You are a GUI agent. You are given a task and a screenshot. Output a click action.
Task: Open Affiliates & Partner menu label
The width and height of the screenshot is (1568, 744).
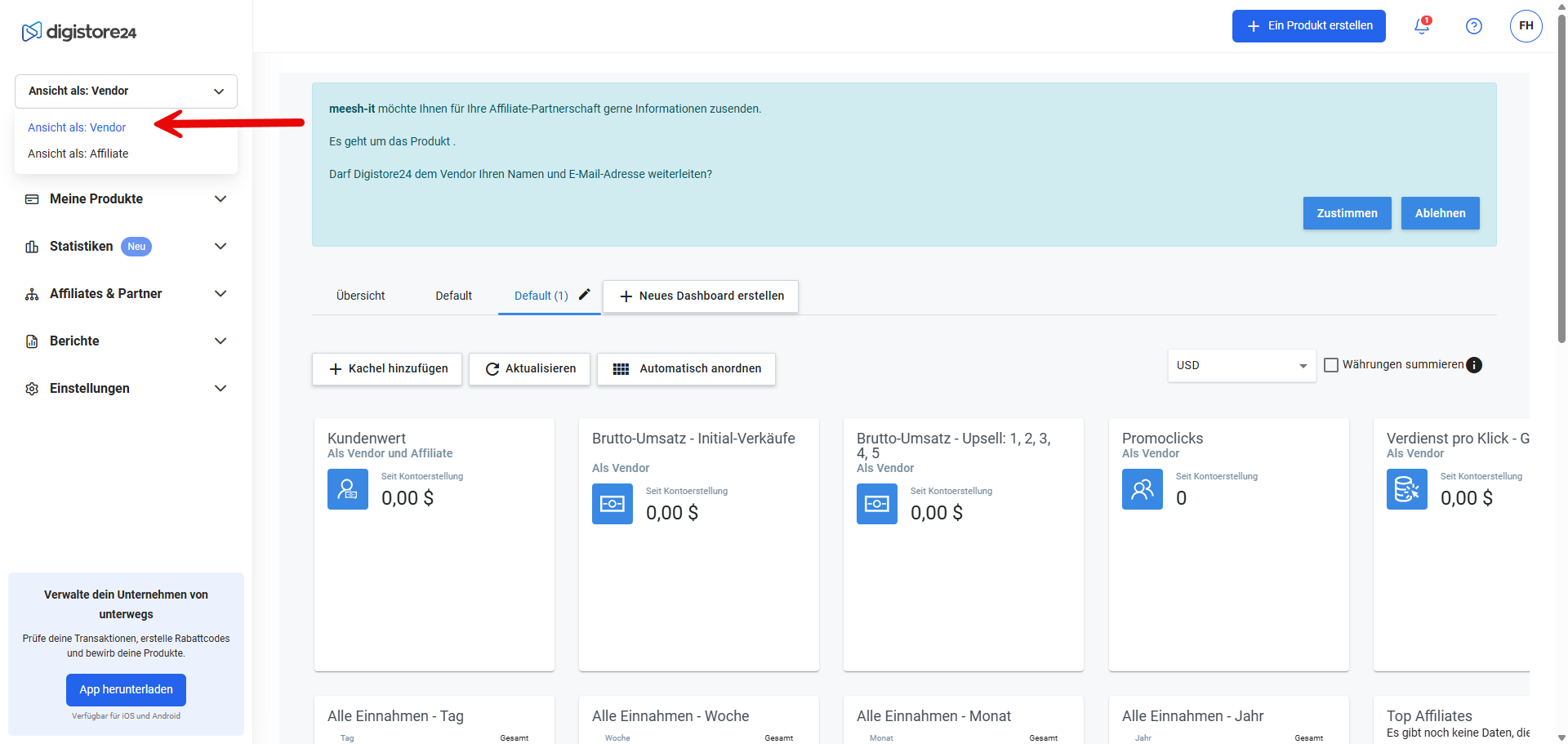[106, 294]
